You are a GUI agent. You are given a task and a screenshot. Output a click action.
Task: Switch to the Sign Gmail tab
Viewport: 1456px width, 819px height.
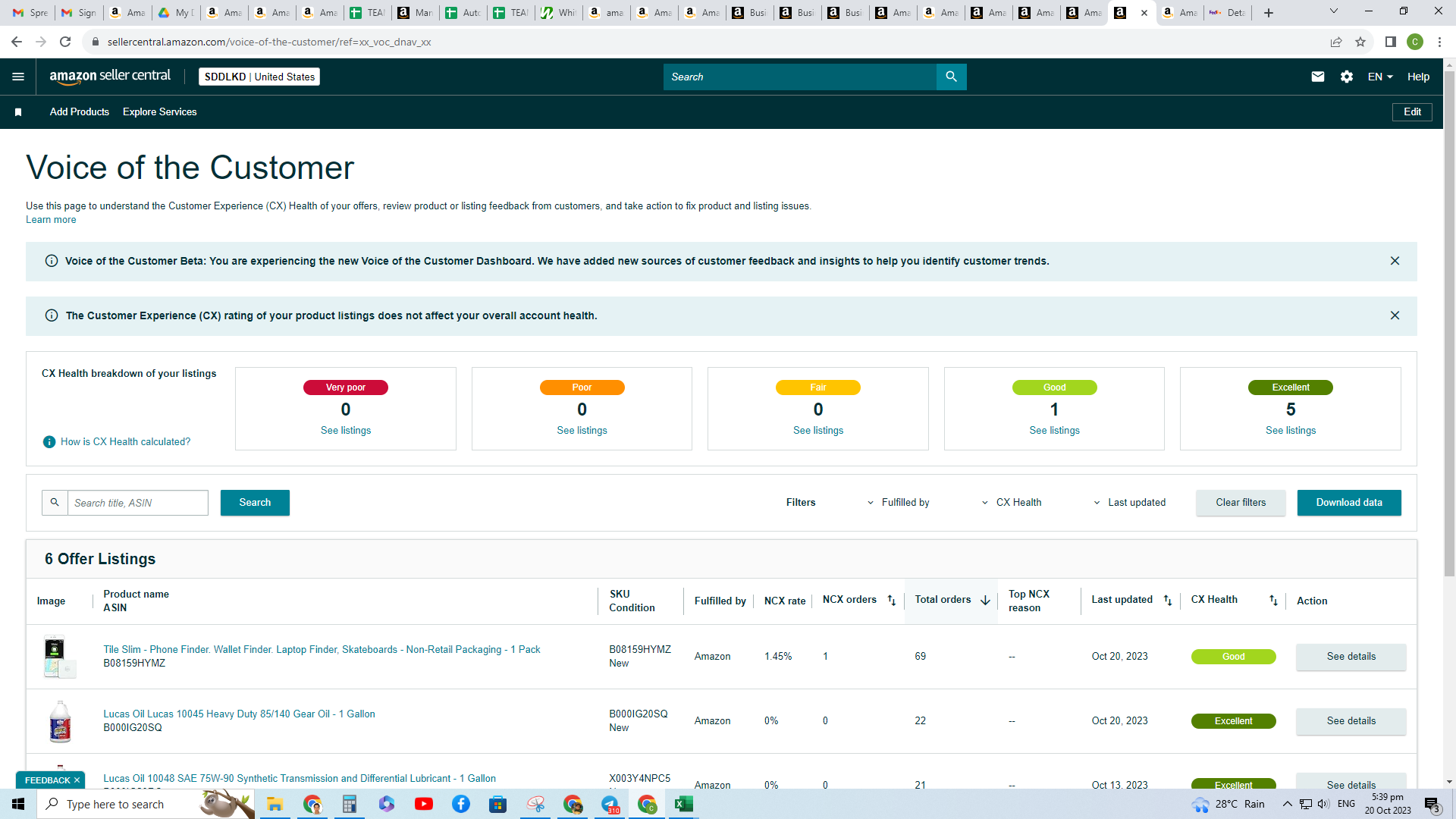[78, 13]
